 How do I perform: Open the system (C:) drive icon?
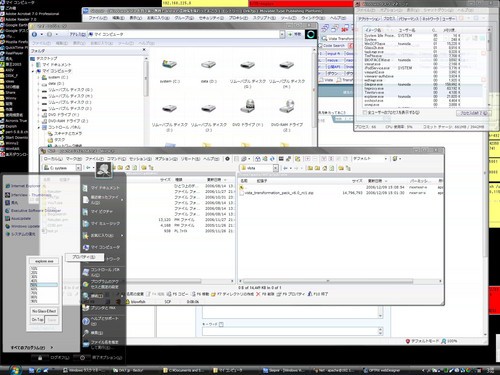point(169,64)
